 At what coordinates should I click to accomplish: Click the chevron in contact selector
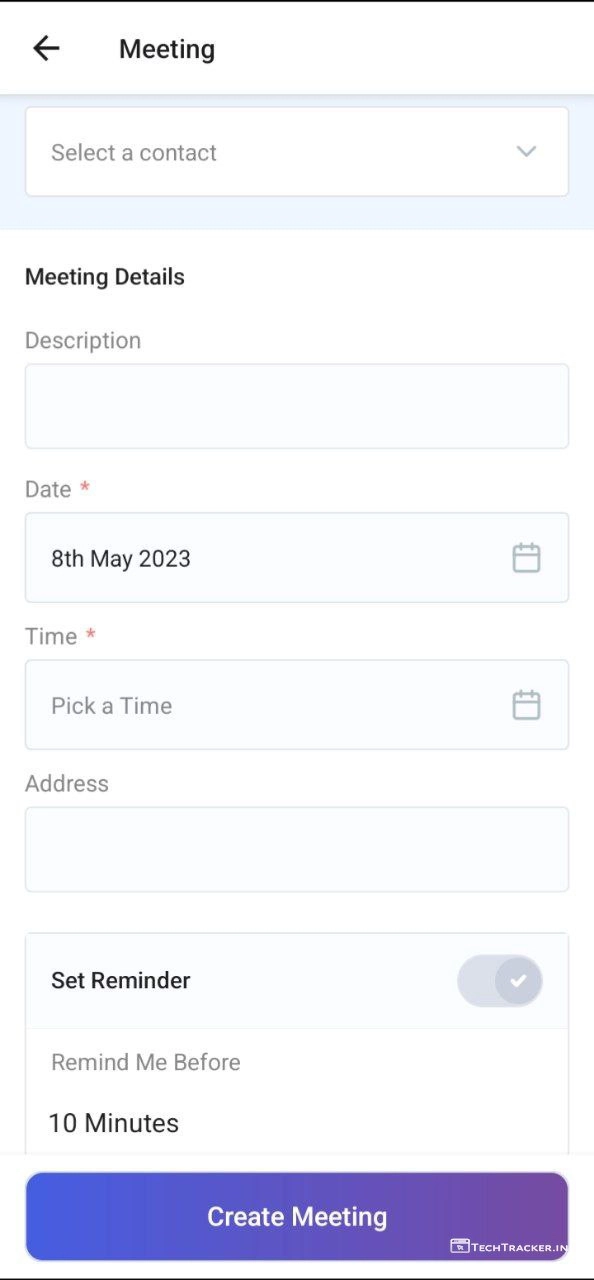pos(526,152)
